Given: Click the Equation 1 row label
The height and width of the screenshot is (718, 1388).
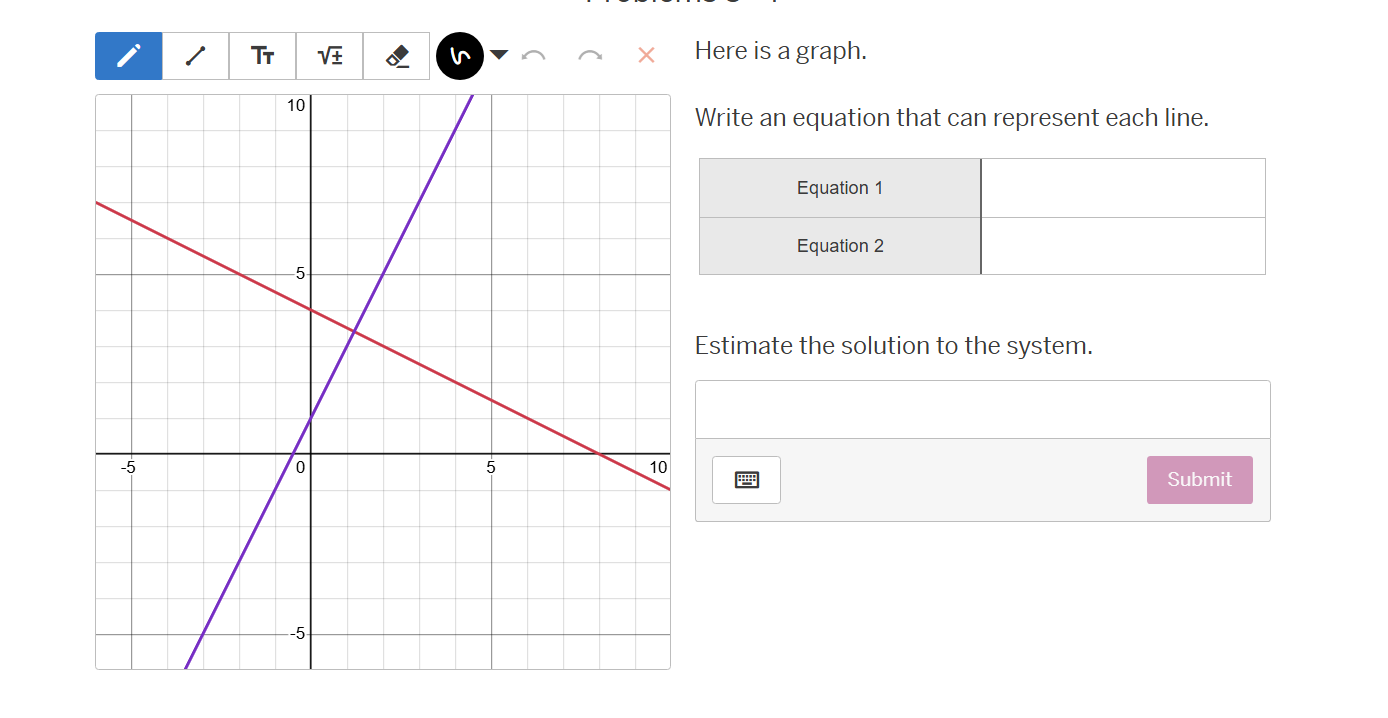Looking at the screenshot, I should click(x=839, y=187).
